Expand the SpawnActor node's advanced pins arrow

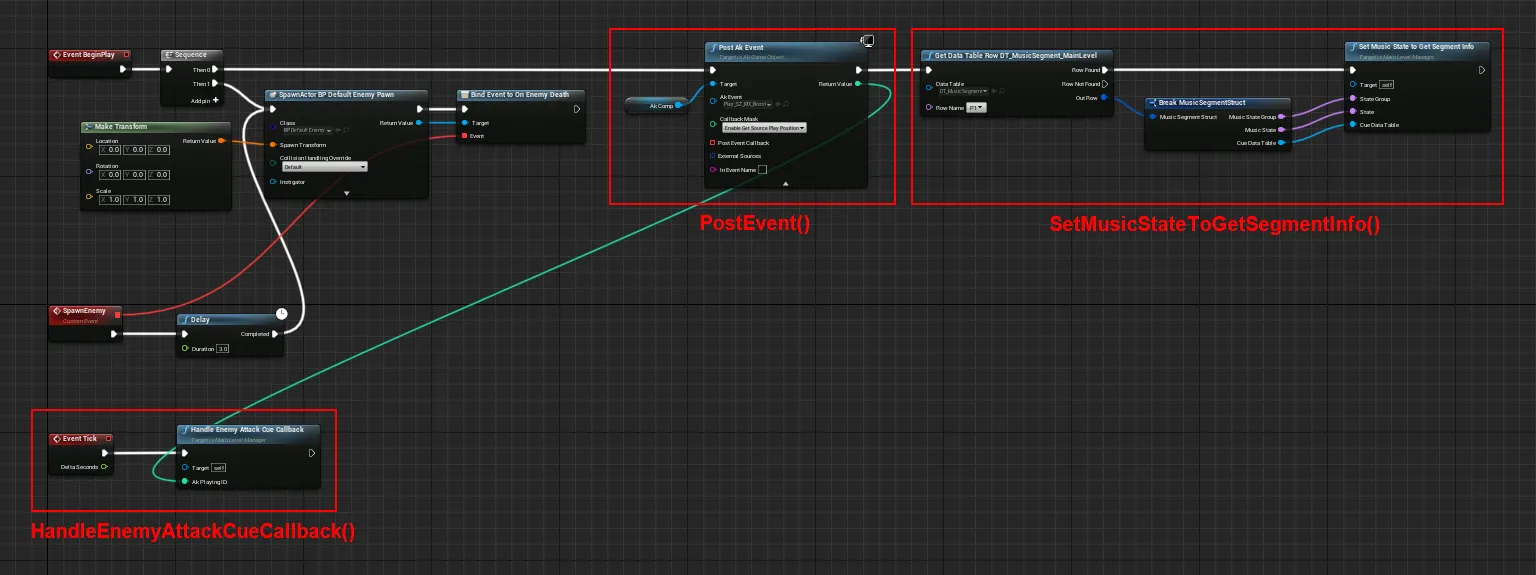point(346,192)
